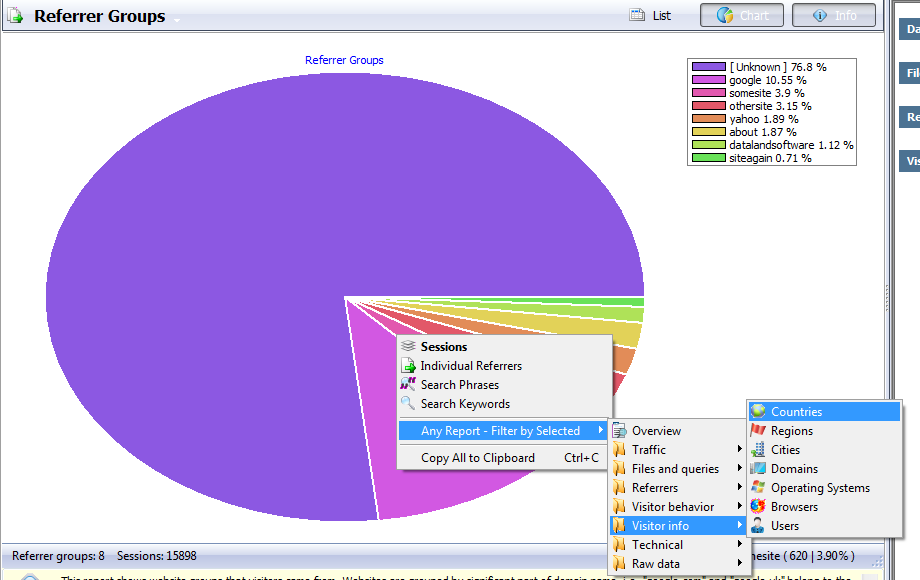Switch to List view
Viewport: 920px width, 580px height.
click(650, 16)
